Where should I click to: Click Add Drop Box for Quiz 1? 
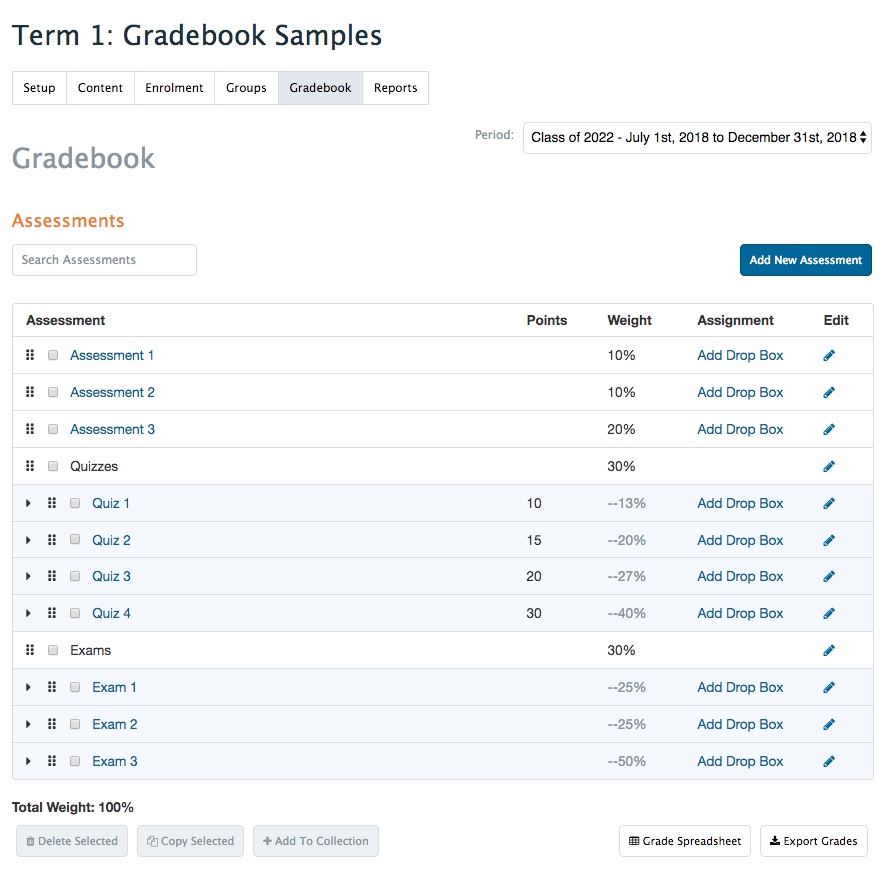pyautogui.click(x=740, y=503)
